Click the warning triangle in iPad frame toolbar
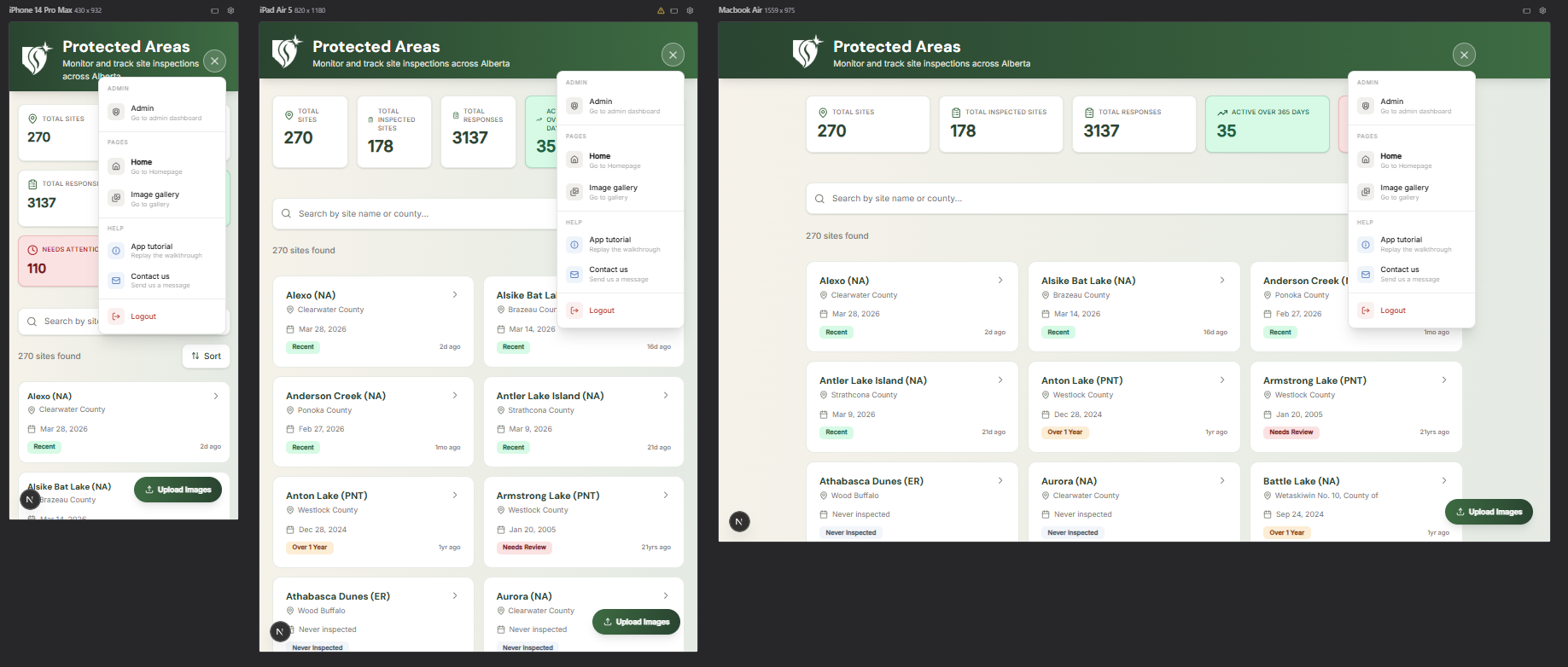 click(x=660, y=10)
